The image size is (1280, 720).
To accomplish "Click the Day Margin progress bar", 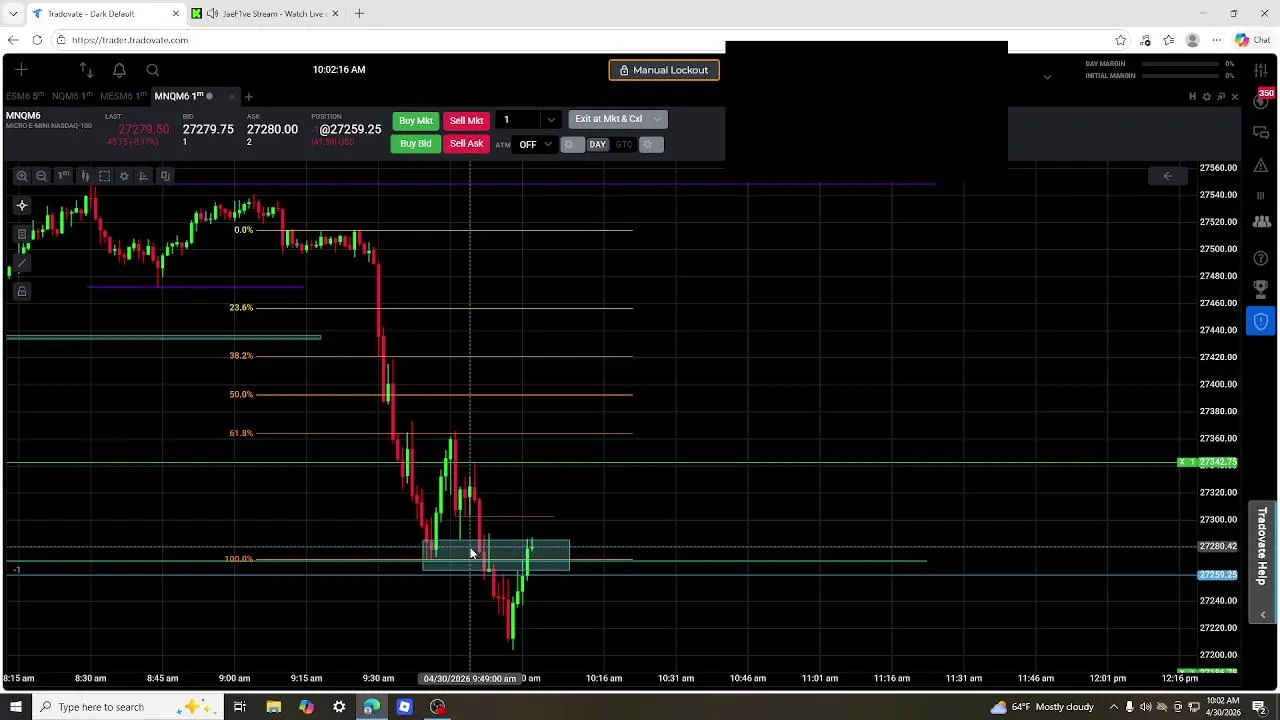I will (1181, 64).
